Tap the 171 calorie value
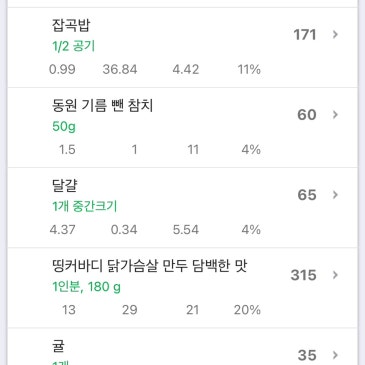Screen dimensions: 365x365 (x=305, y=35)
